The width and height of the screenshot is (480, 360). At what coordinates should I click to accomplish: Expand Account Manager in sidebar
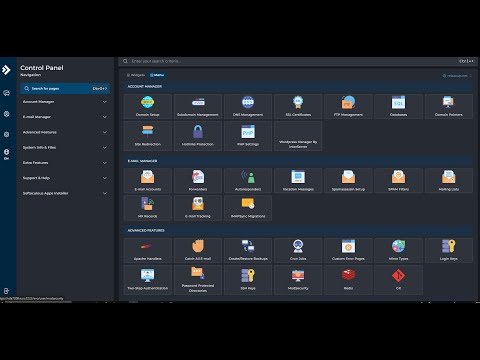[65, 102]
